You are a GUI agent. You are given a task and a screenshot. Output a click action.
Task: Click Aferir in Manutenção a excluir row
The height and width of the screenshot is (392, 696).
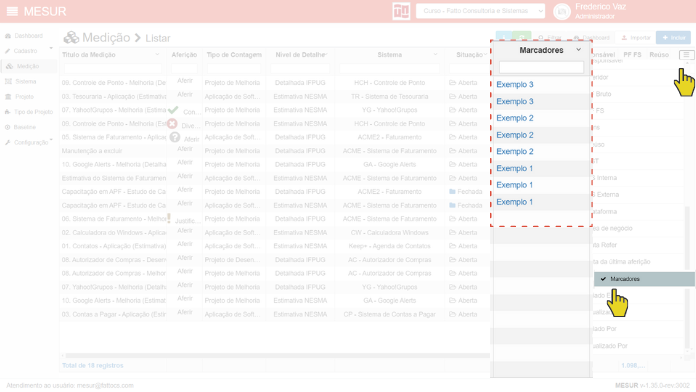[x=185, y=149]
